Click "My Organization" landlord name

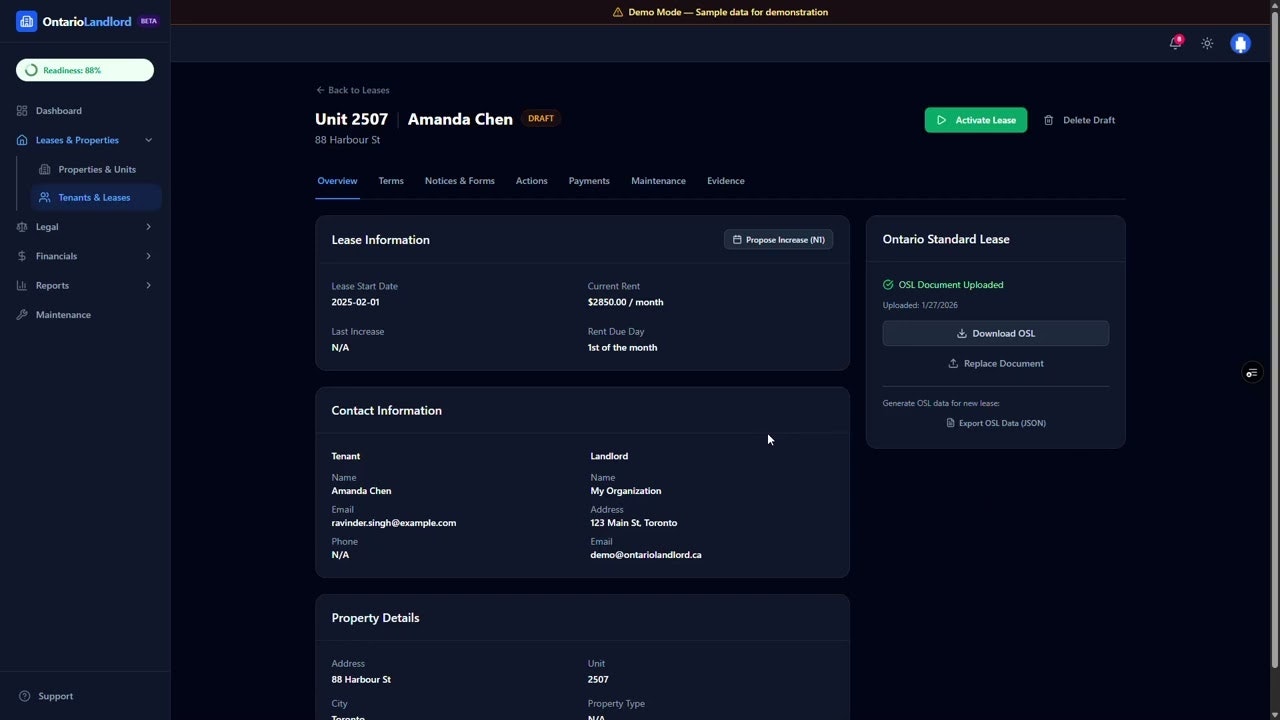pyautogui.click(x=626, y=491)
